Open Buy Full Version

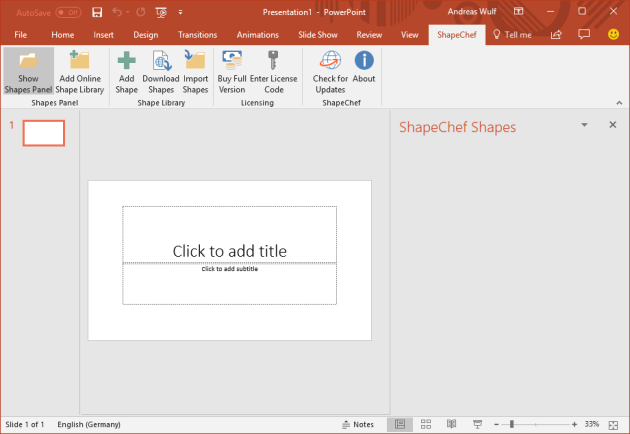(232, 72)
